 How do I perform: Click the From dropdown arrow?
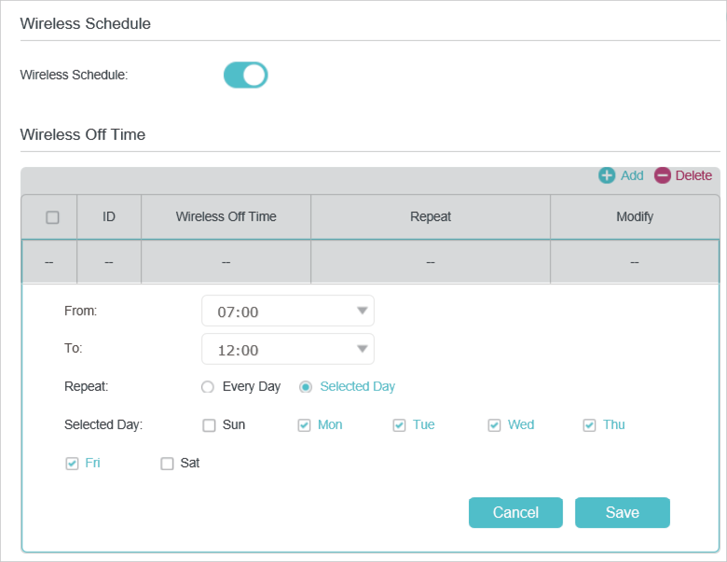pos(362,311)
